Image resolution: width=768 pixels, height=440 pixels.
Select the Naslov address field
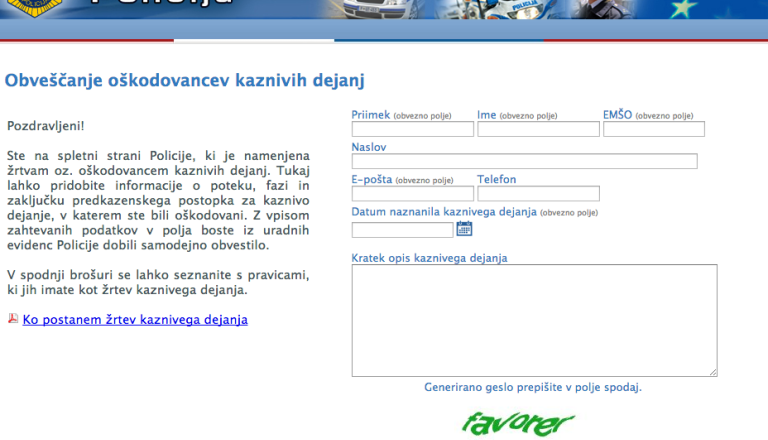tap(524, 161)
